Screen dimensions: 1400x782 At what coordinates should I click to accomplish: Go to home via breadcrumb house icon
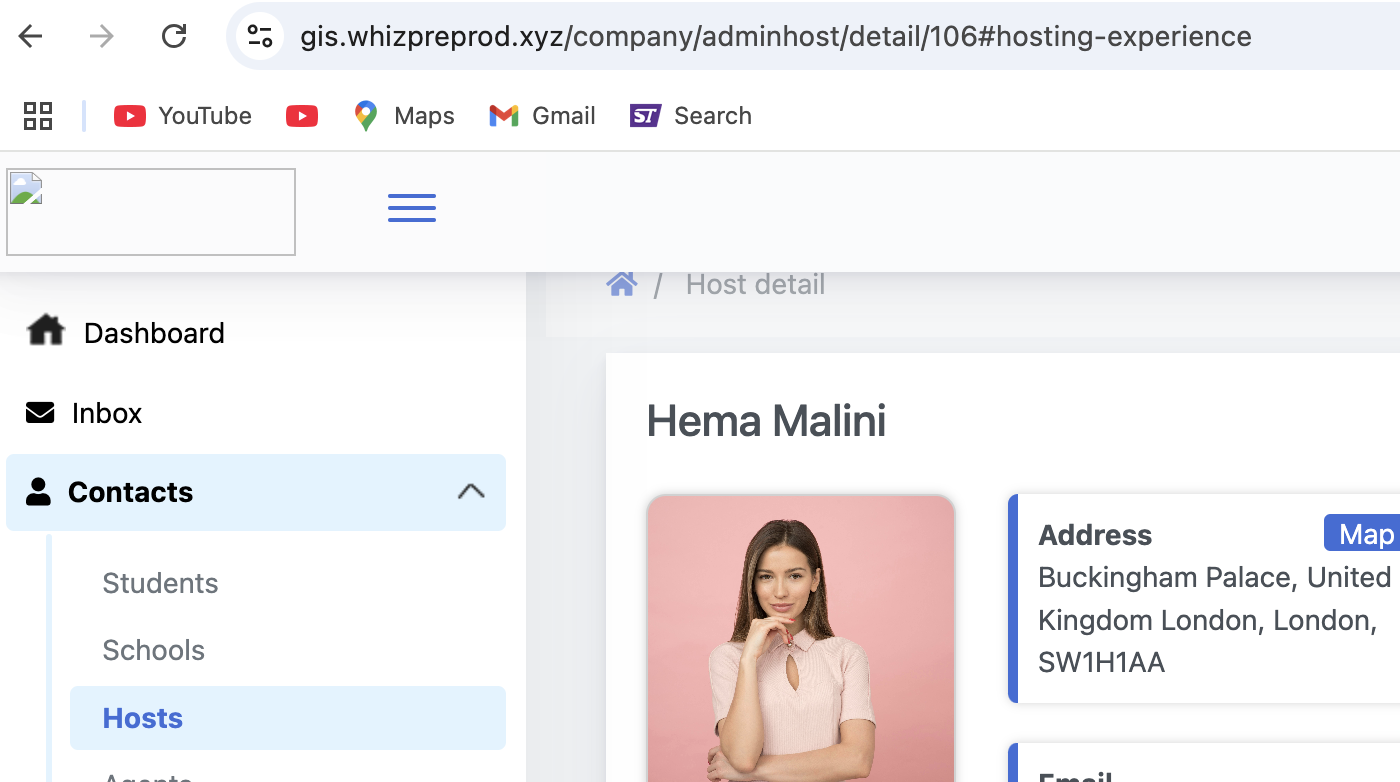(x=622, y=285)
